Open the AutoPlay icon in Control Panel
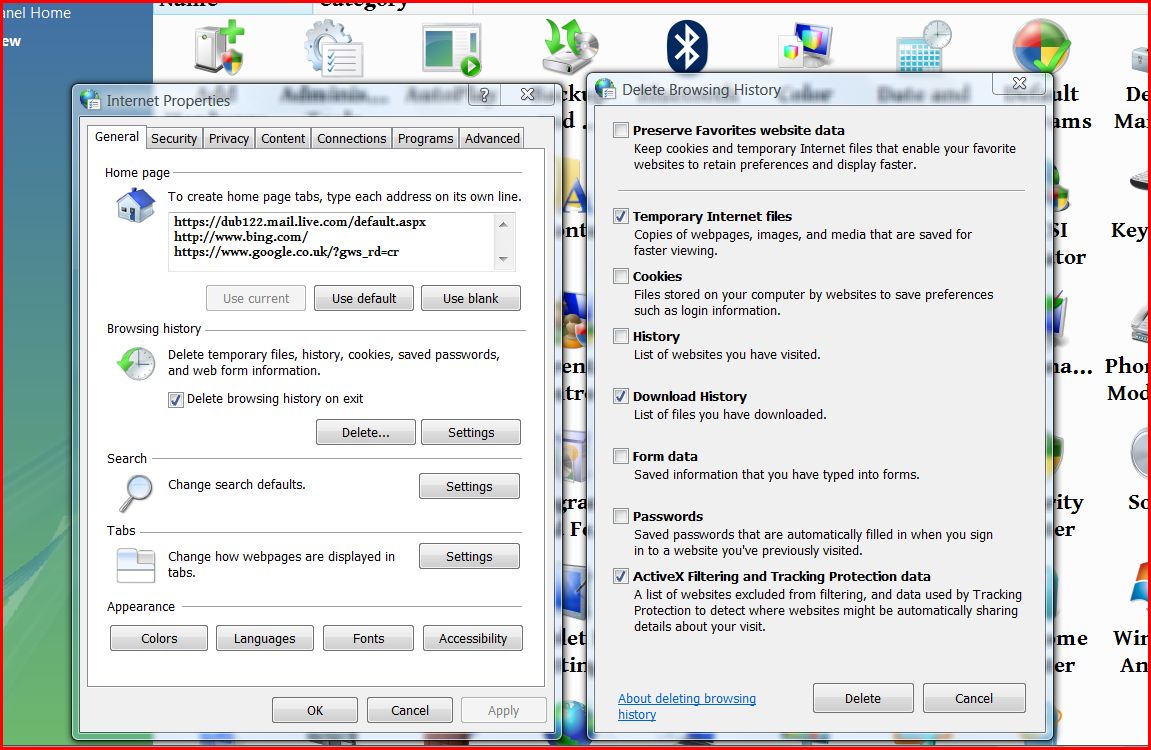This screenshot has height=750, width=1151. click(452, 49)
